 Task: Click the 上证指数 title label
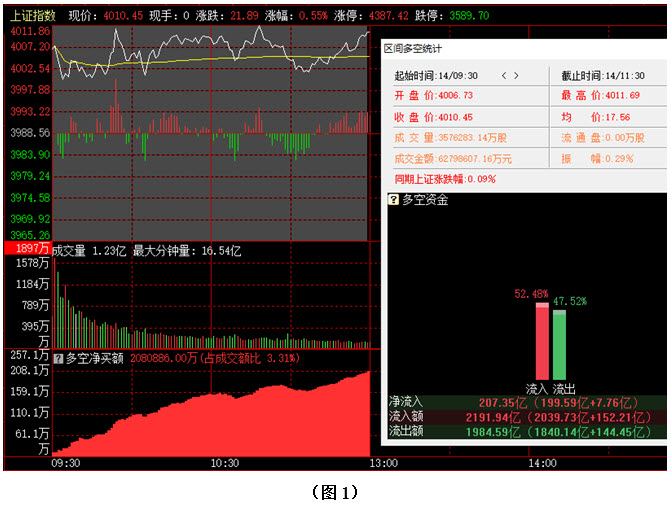tap(32, 16)
